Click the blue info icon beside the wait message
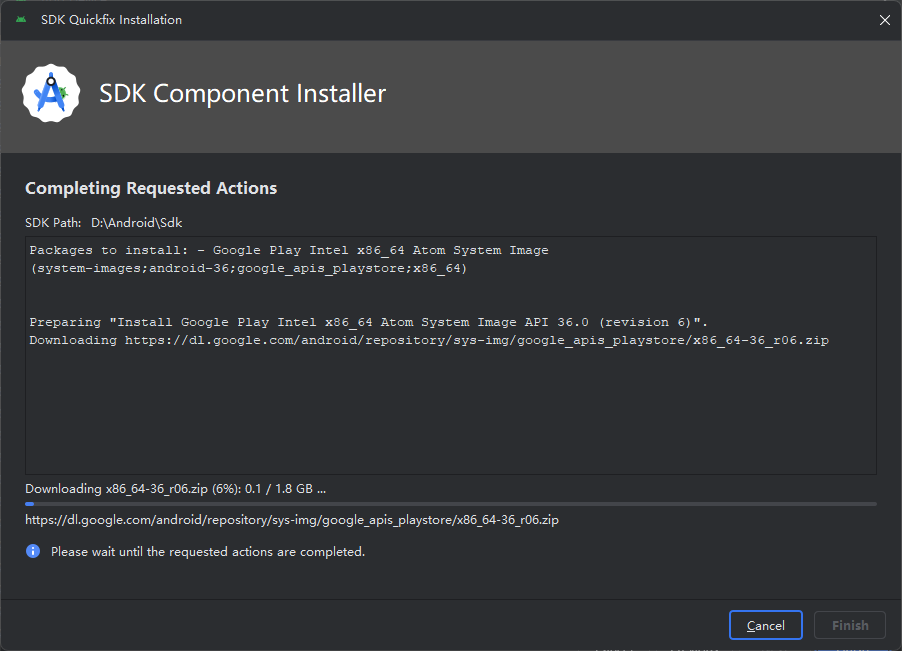The width and height of the screenshot is (902, 651). (x=33, y=551)
